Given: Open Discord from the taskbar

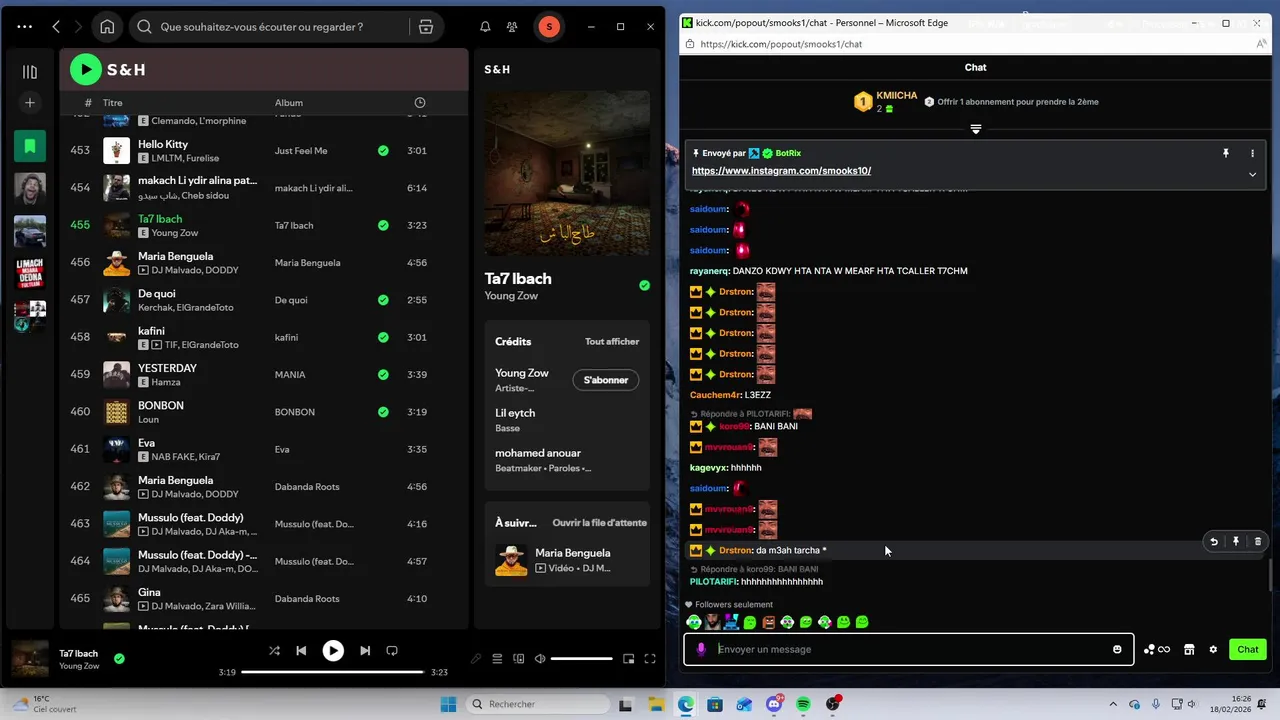Looking at the screenshot, I should point(774,704).
